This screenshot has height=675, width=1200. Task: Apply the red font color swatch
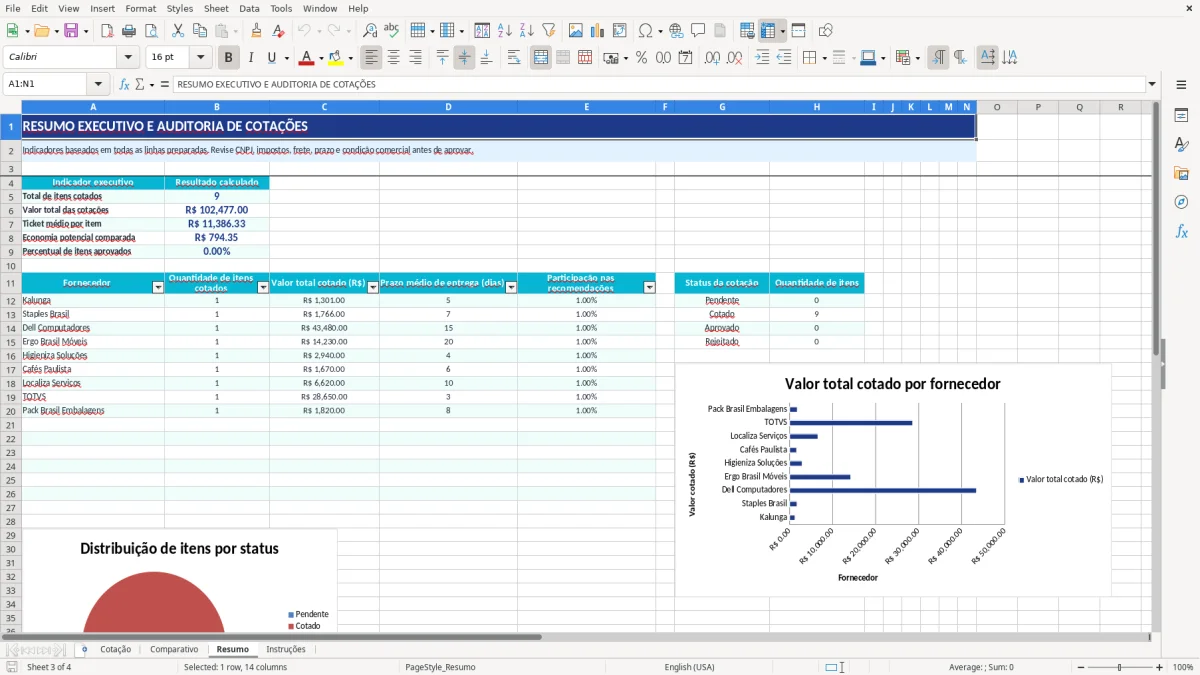tap(306, 58)
